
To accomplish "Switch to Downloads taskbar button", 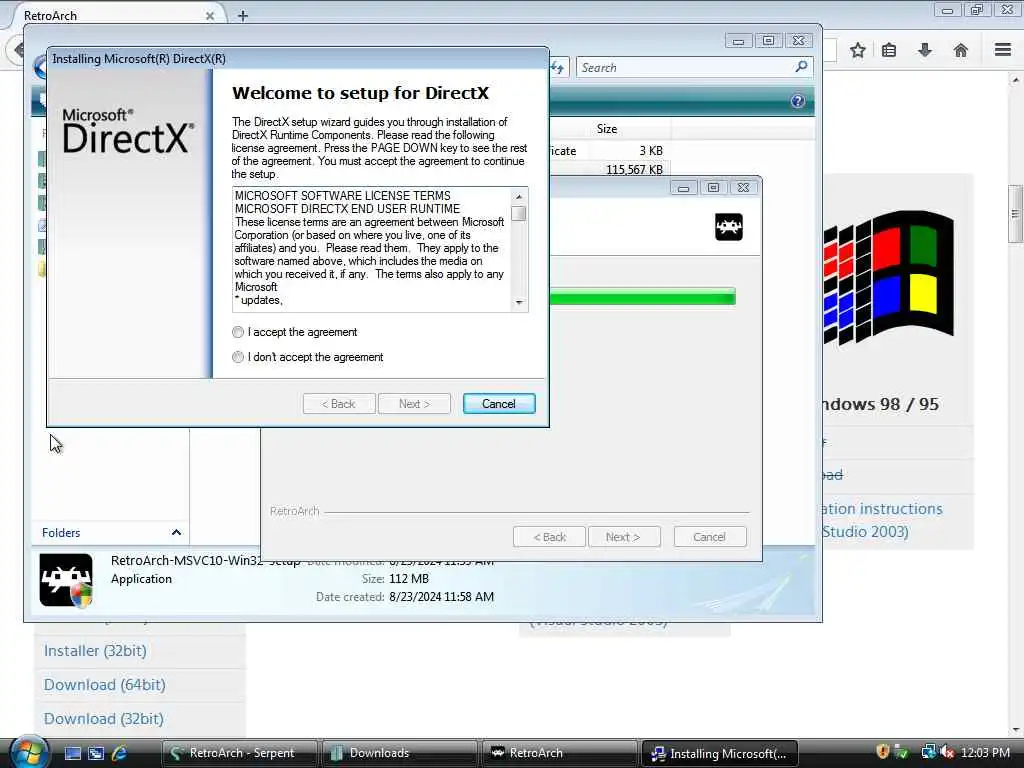I will tap(399, 753).
